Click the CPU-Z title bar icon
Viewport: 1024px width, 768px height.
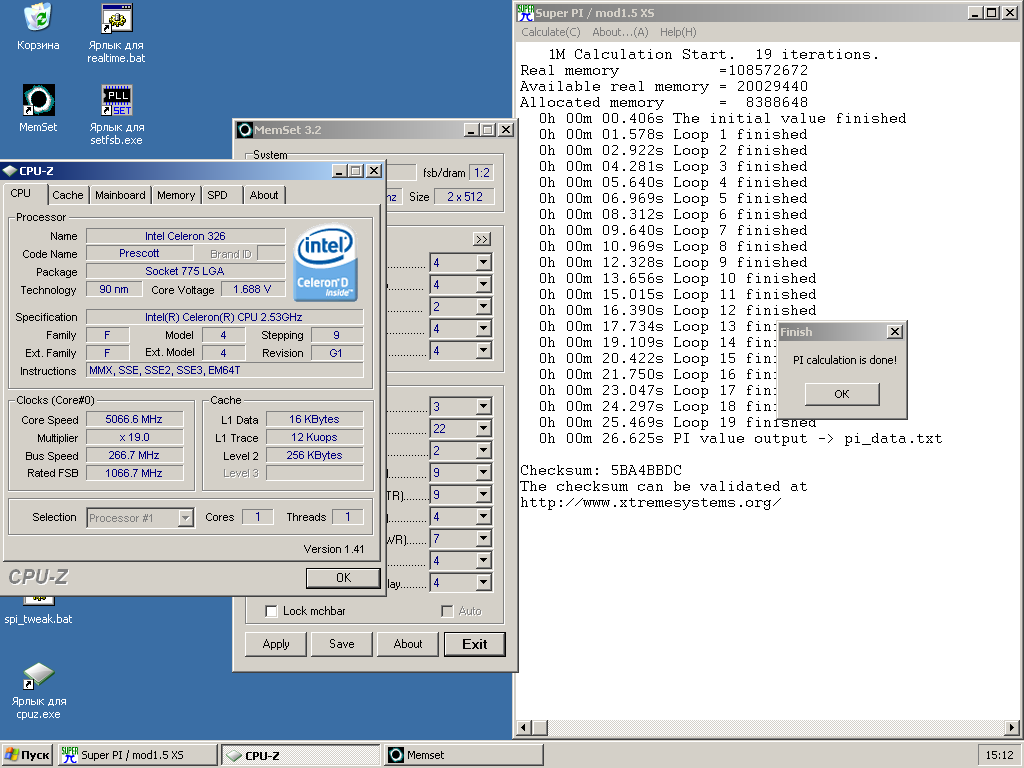pos(10,171)
